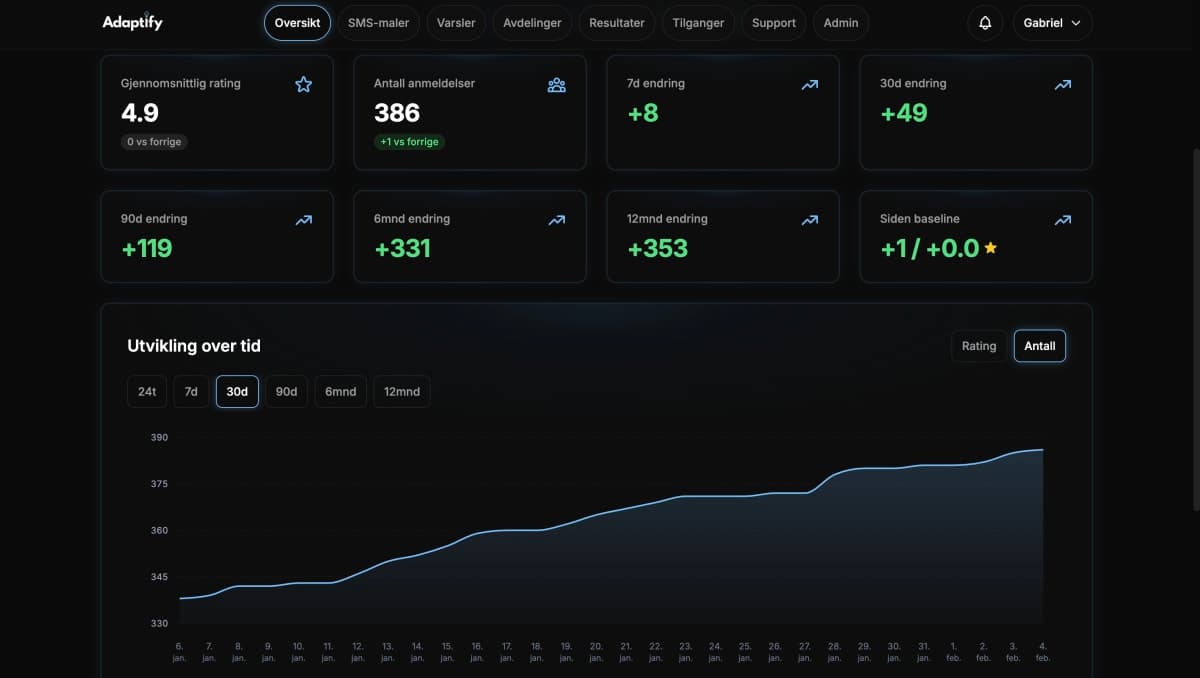Switch chart to Rating view
This screenshot has height=678, width=1200.
978,346
